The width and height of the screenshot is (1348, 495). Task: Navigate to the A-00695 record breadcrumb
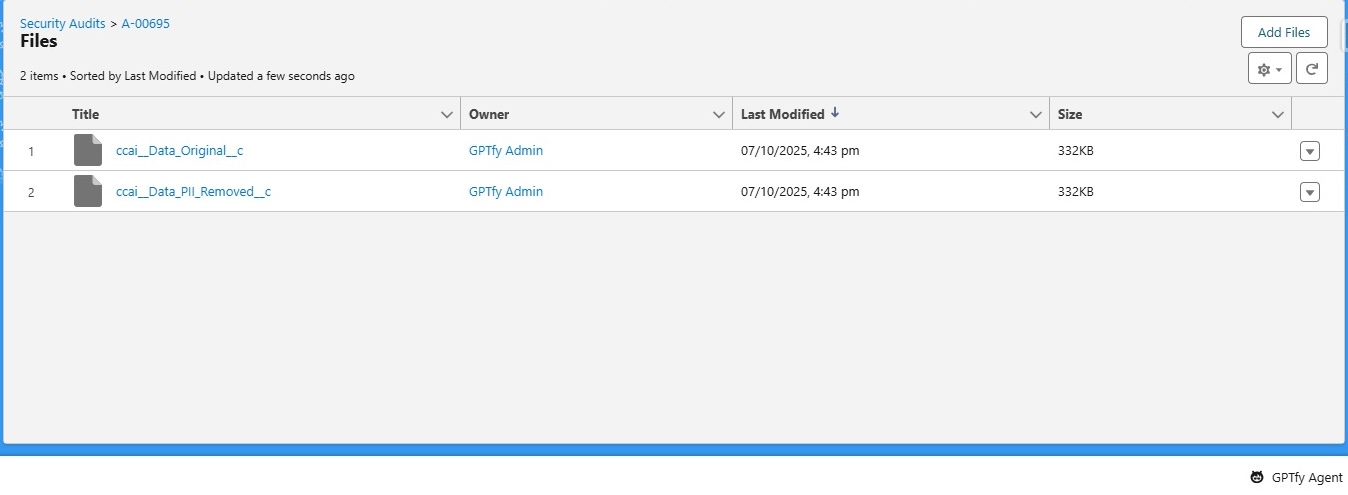click(x=145, y=23)
